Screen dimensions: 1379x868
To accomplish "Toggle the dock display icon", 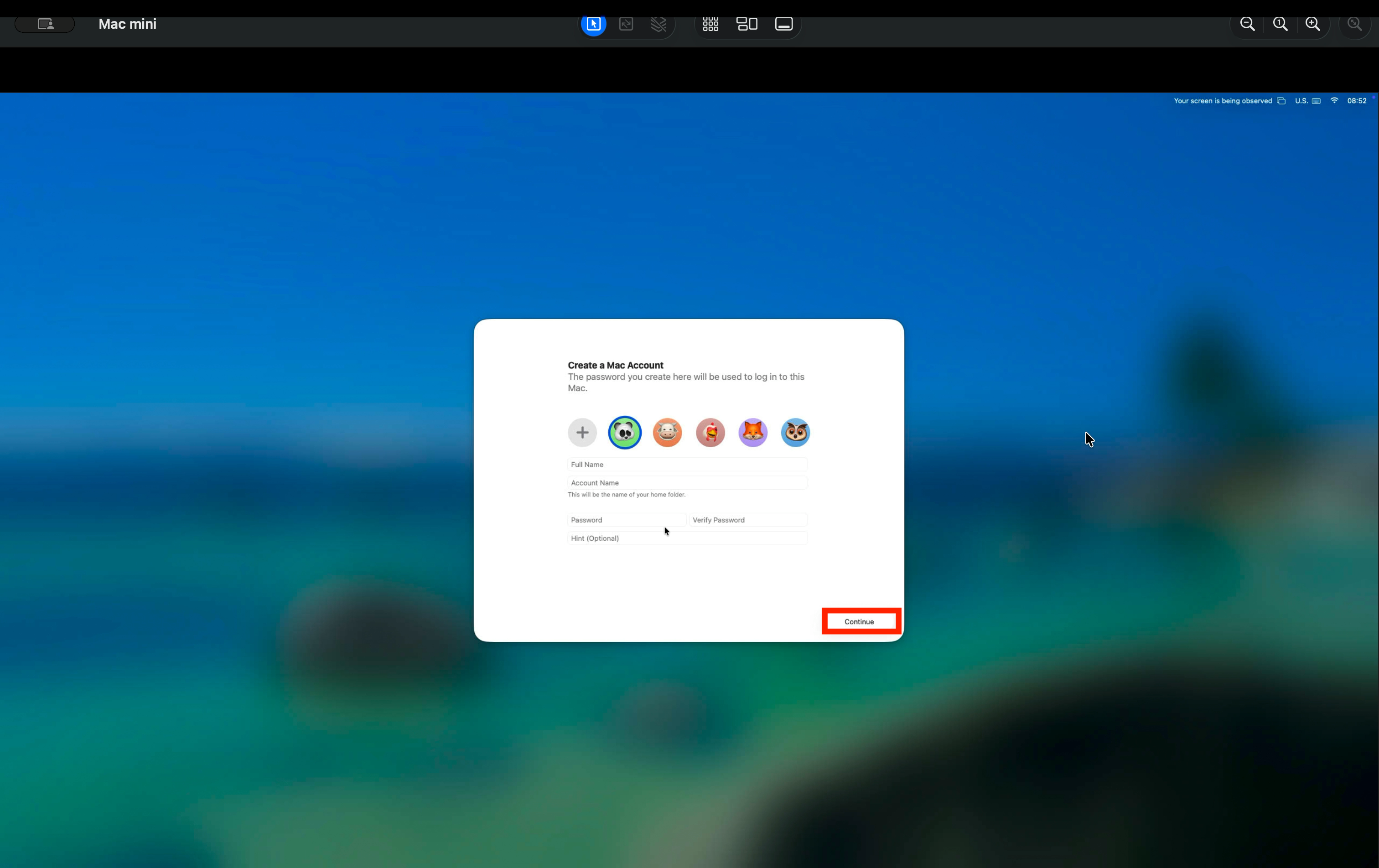I will click(784, 24).
